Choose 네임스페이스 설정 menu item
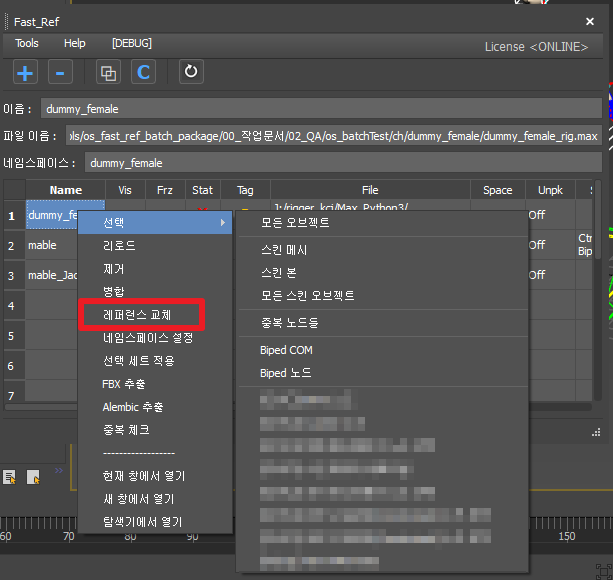613x580 pixels. (x=155, y=338)
